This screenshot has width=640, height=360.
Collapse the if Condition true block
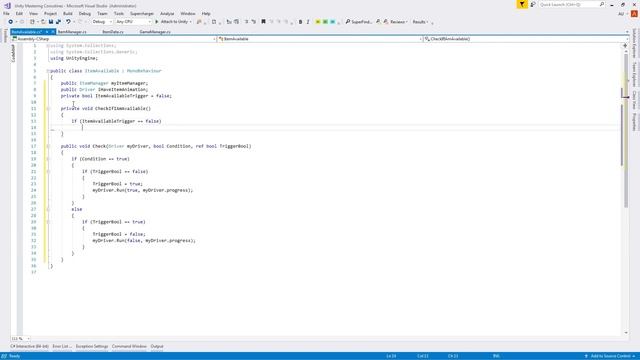click(48, 159)
